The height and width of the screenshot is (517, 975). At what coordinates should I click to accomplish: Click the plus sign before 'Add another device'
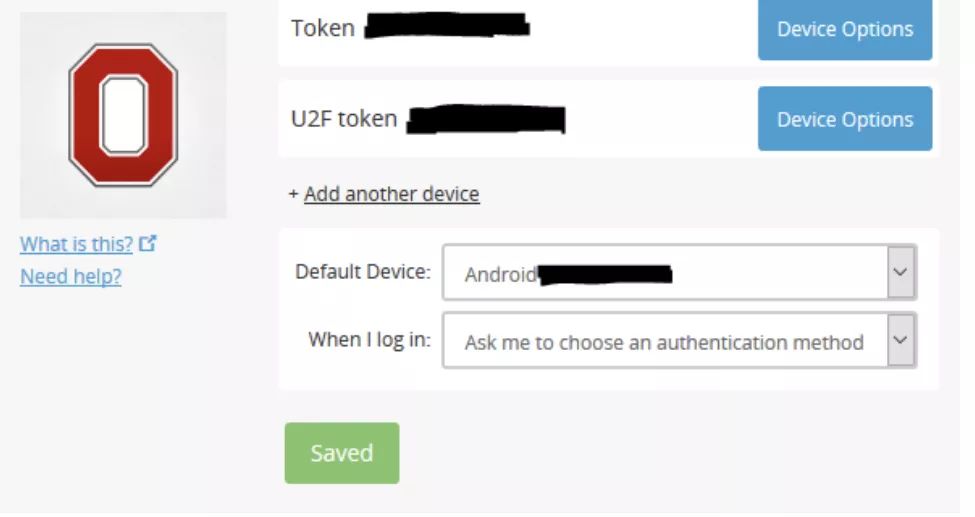tap(293, 194)
